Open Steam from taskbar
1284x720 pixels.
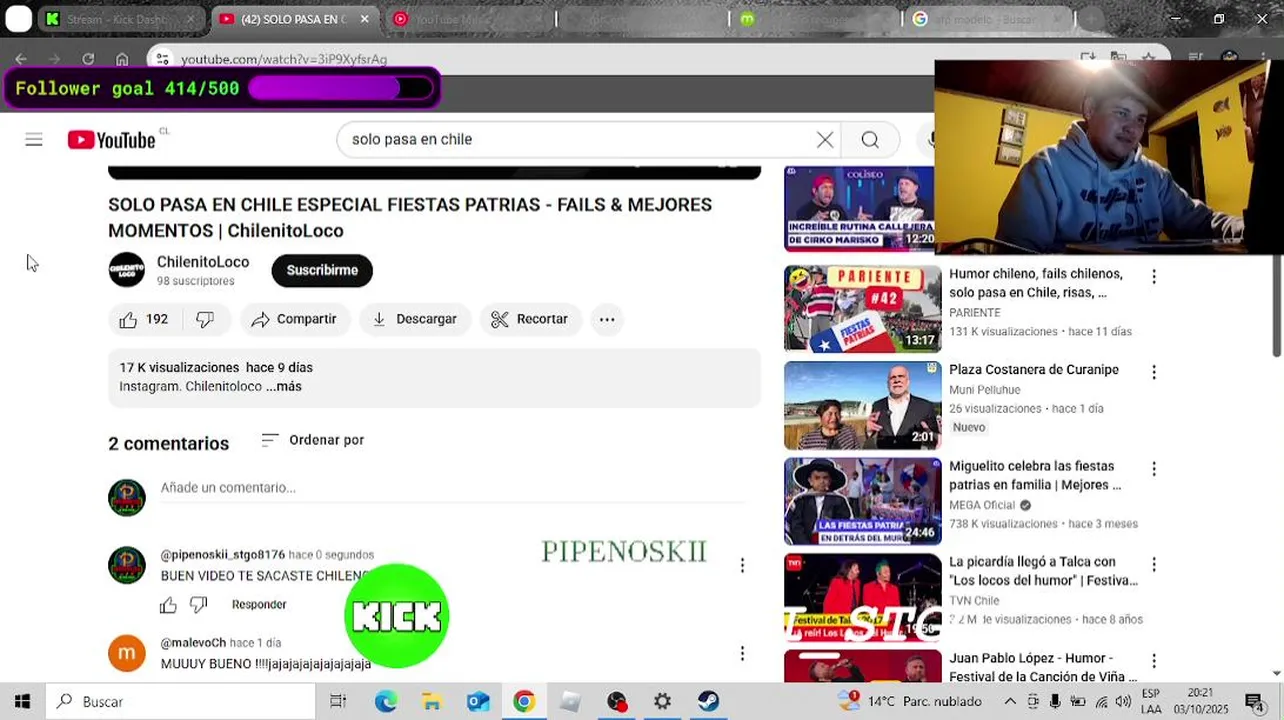[x=709, y=702]
